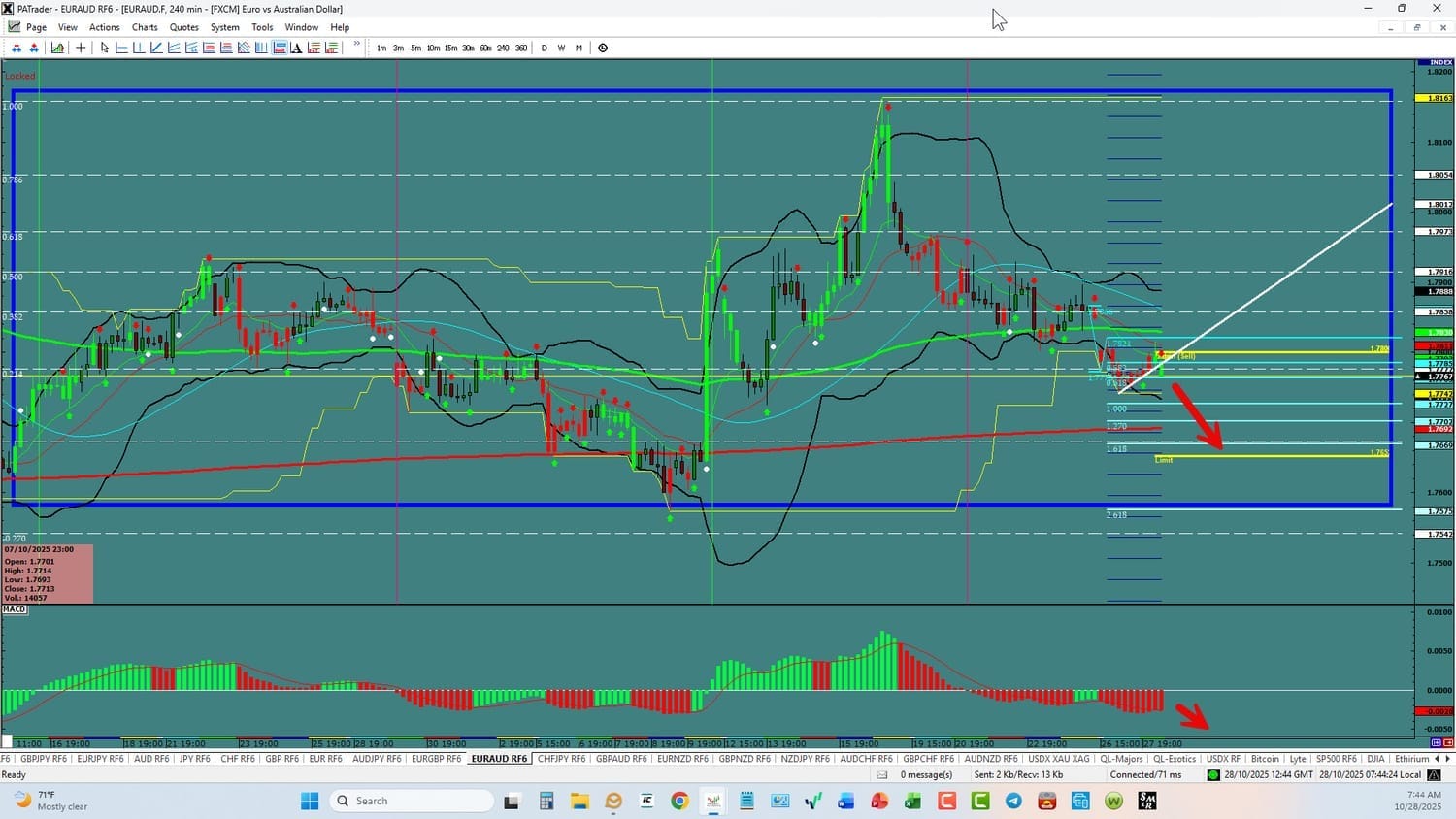Switch to the AUDJPY RF6 tab
Viewport: 1456px width, 819px height.
click(377, 759)
